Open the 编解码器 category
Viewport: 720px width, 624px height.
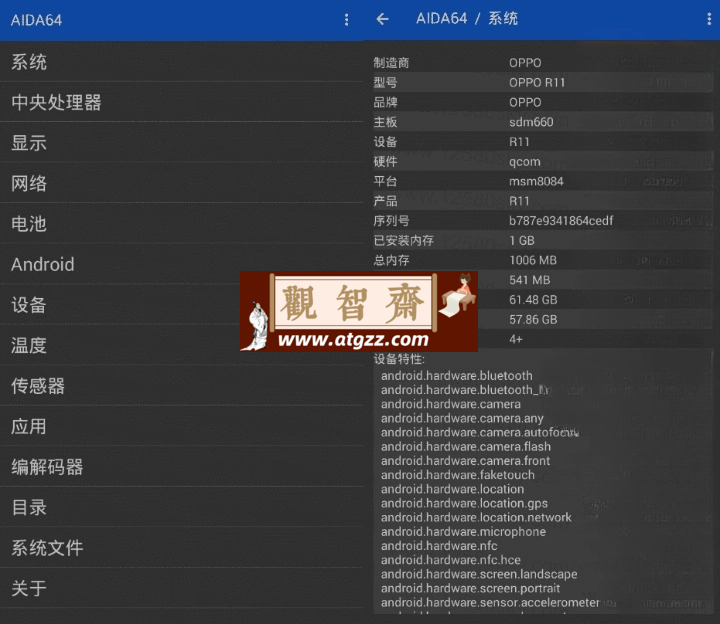(182, 467)
